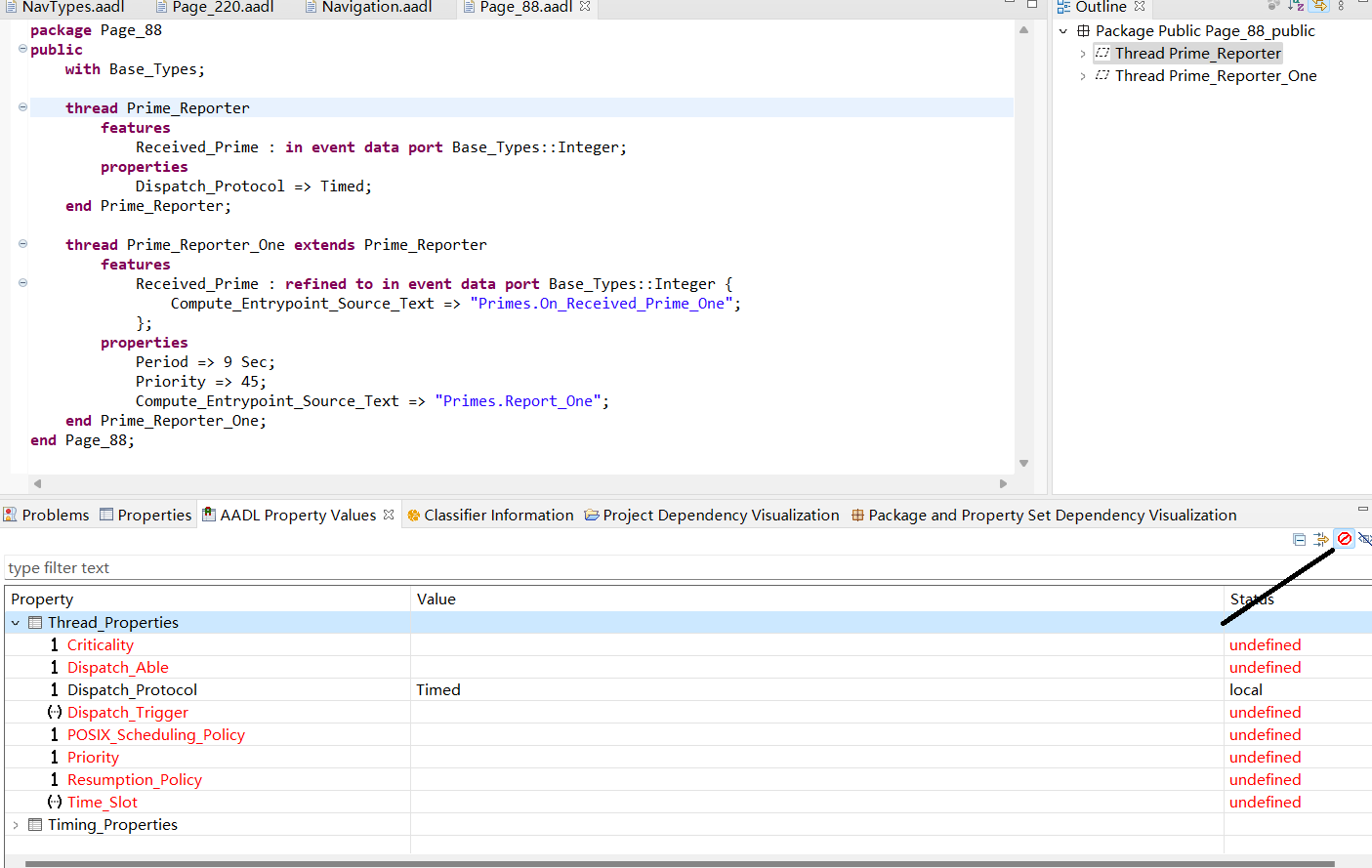
Task: Open the Project Dependency Visualization tab
Action: pos(712,515)
